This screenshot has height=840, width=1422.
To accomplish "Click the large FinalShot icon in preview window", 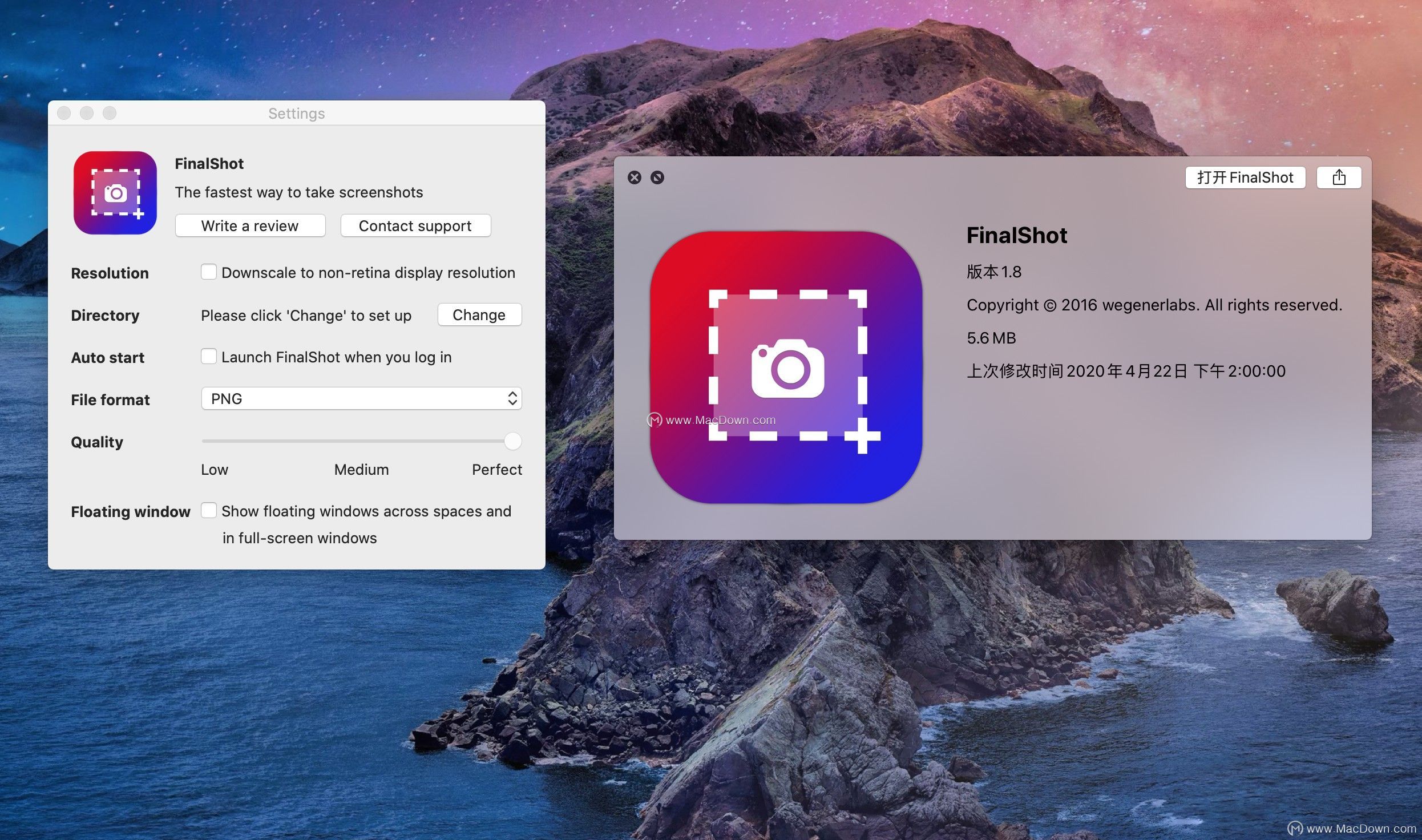I will pos(786,367).
